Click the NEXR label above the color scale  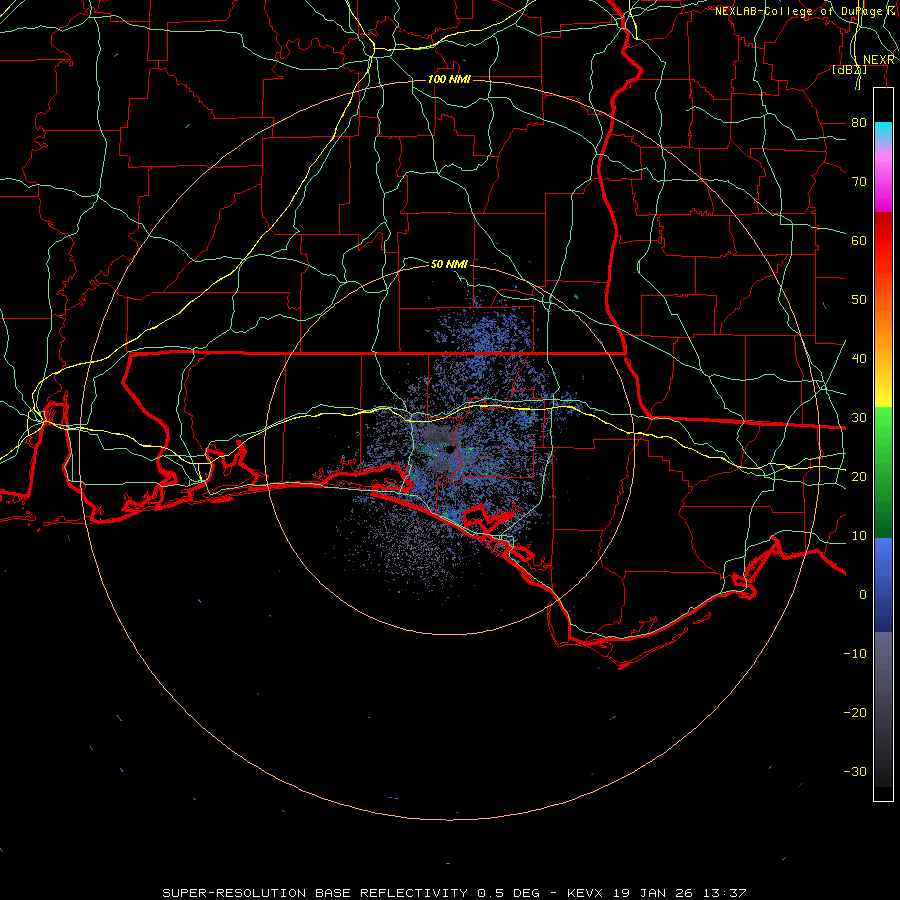(x=879, y=60)
